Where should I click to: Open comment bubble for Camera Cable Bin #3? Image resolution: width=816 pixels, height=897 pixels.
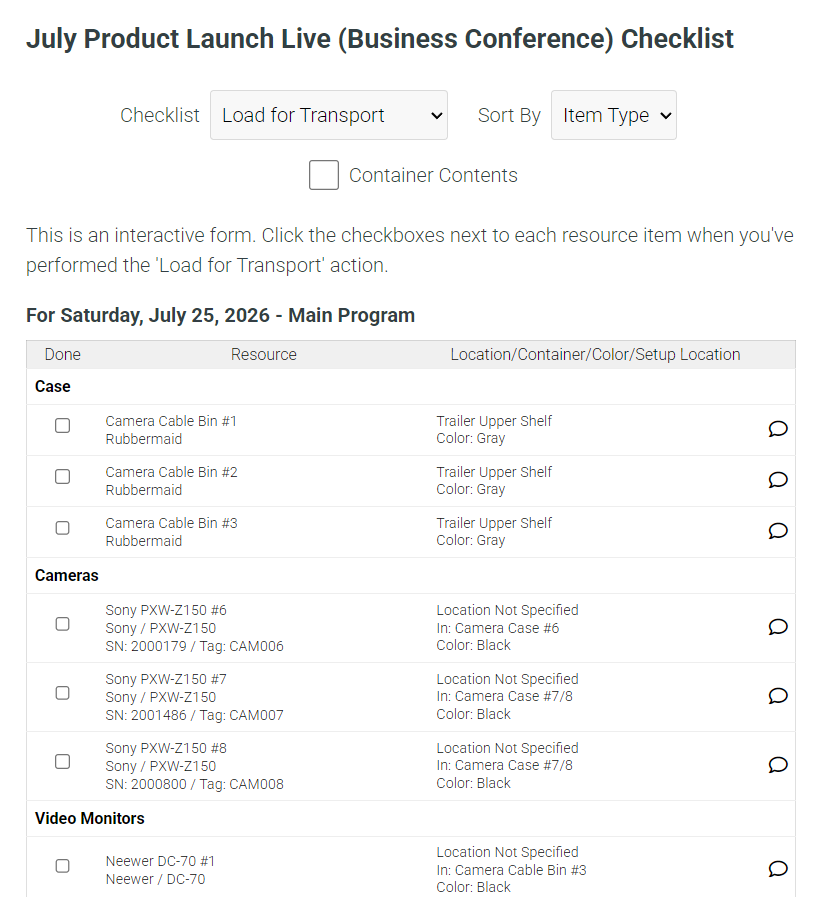tap(778, 531)
